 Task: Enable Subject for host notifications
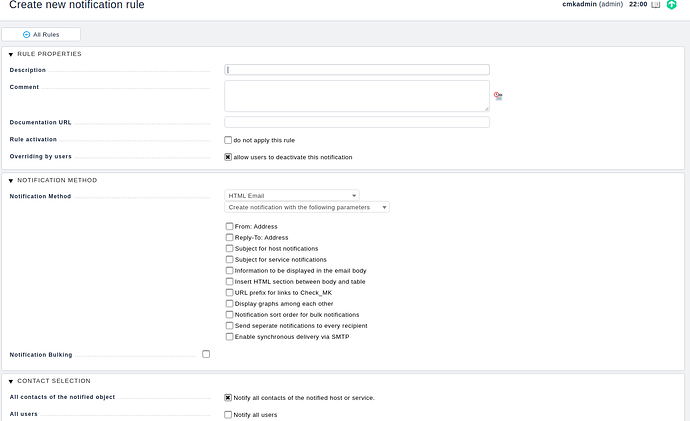tap(229, 248)
